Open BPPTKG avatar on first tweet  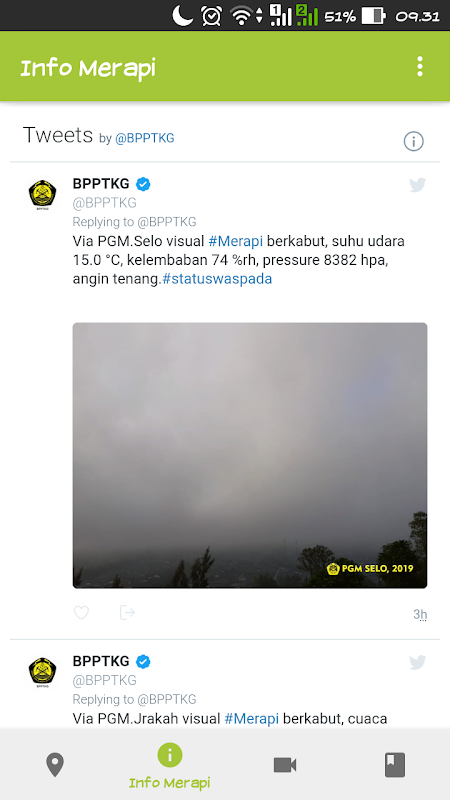click(42, 194)
